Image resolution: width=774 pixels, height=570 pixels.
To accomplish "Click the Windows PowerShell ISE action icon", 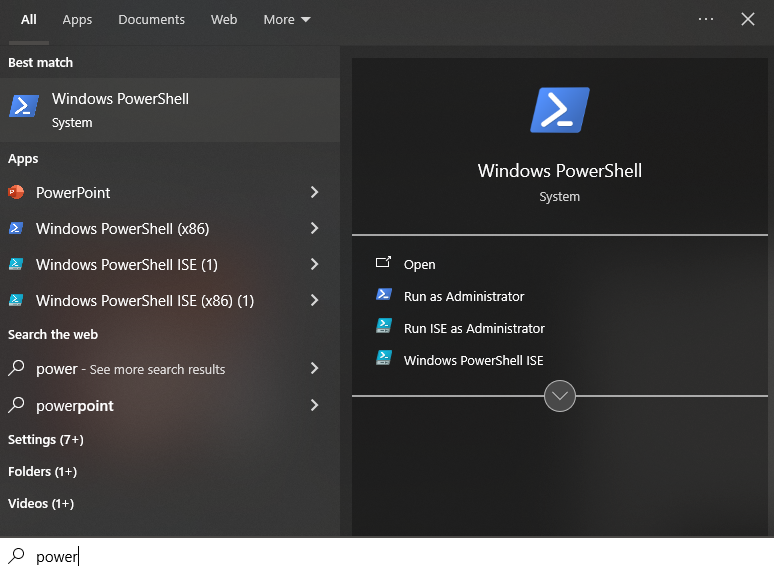I will click(384, 358).
